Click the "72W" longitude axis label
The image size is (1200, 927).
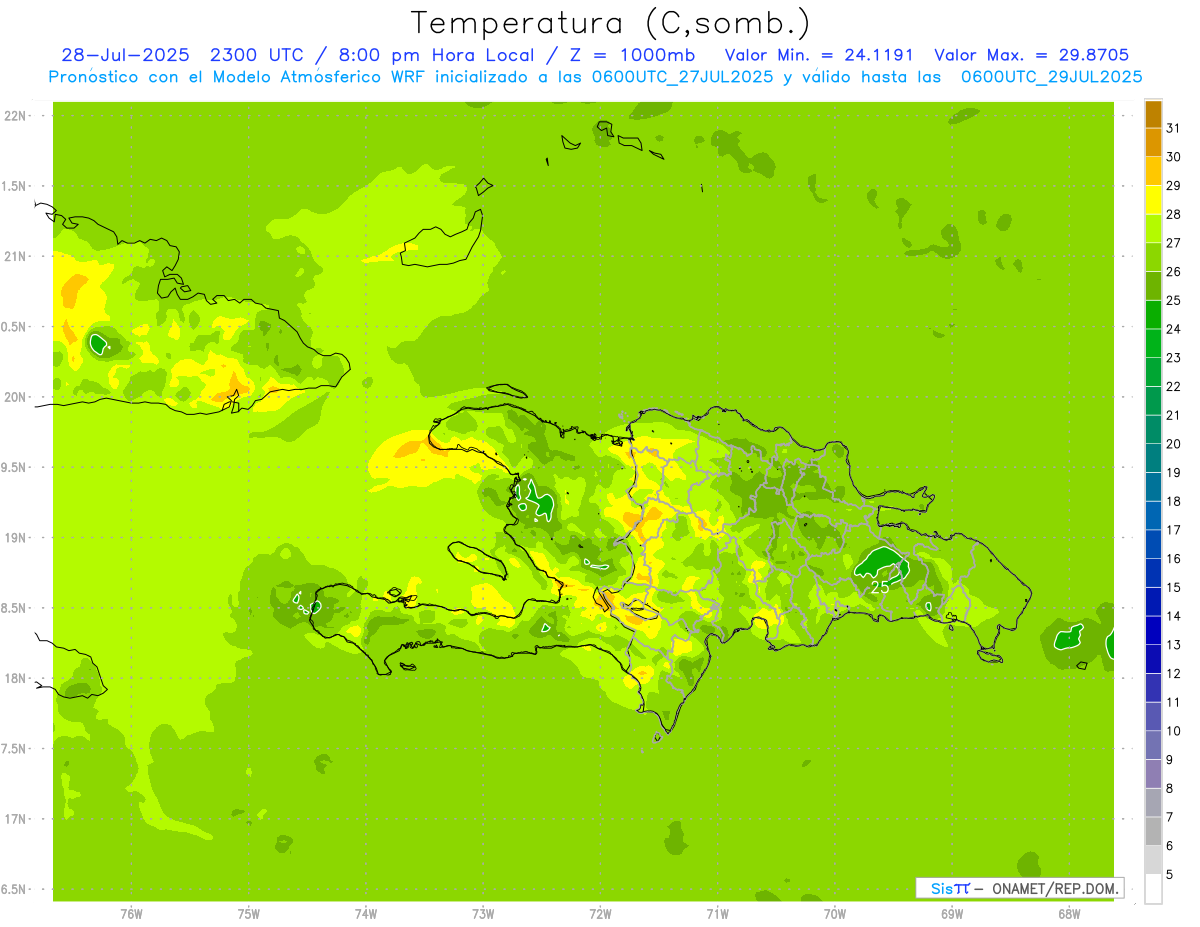coord(600,914)
